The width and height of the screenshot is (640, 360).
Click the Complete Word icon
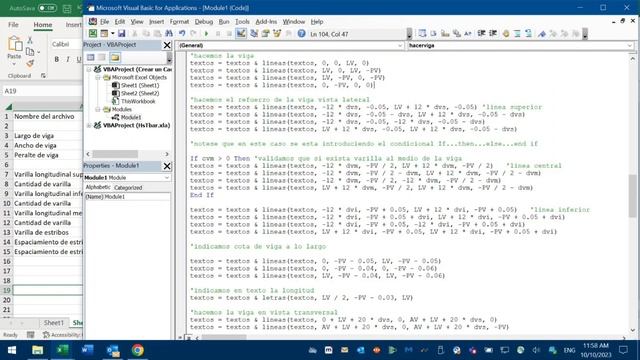coord(468,33)
